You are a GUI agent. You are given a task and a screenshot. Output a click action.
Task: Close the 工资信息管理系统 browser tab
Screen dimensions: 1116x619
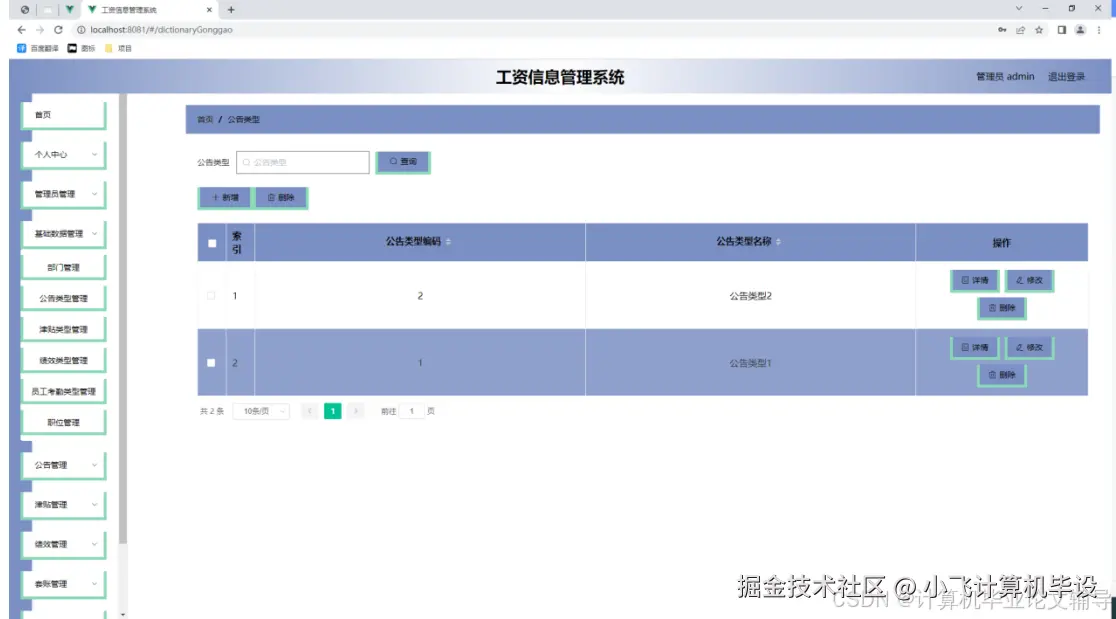(209, 10)
